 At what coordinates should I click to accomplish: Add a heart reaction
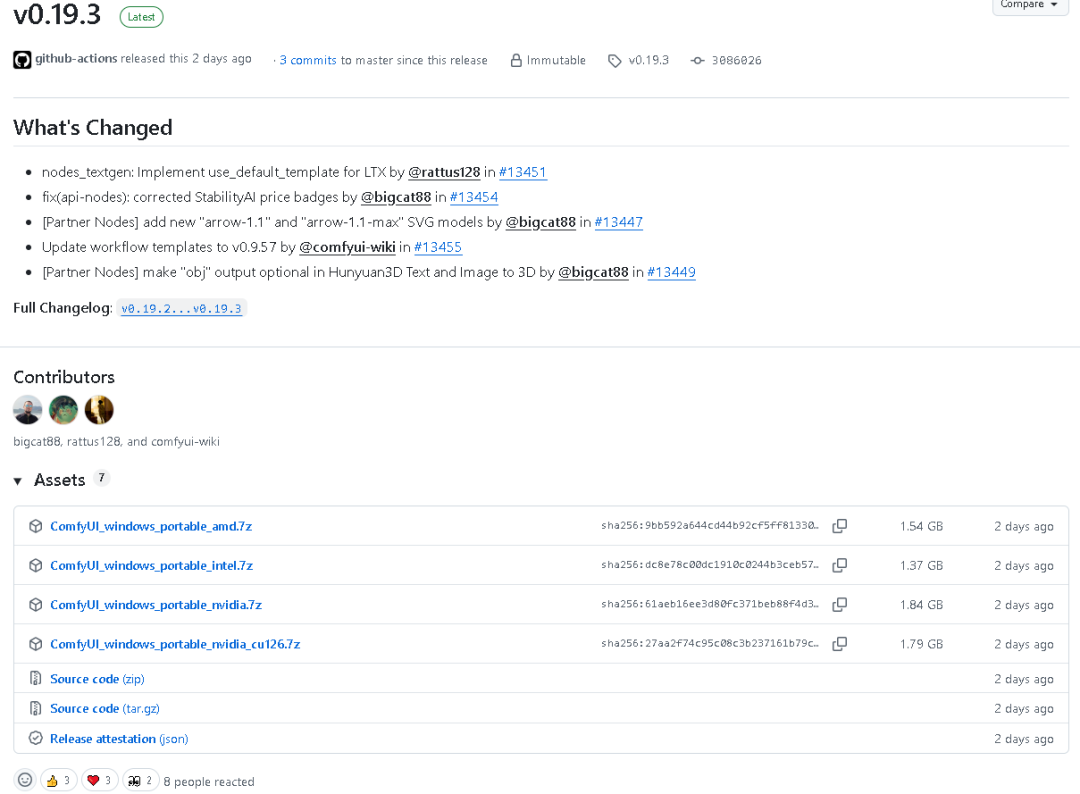point(100,780)
